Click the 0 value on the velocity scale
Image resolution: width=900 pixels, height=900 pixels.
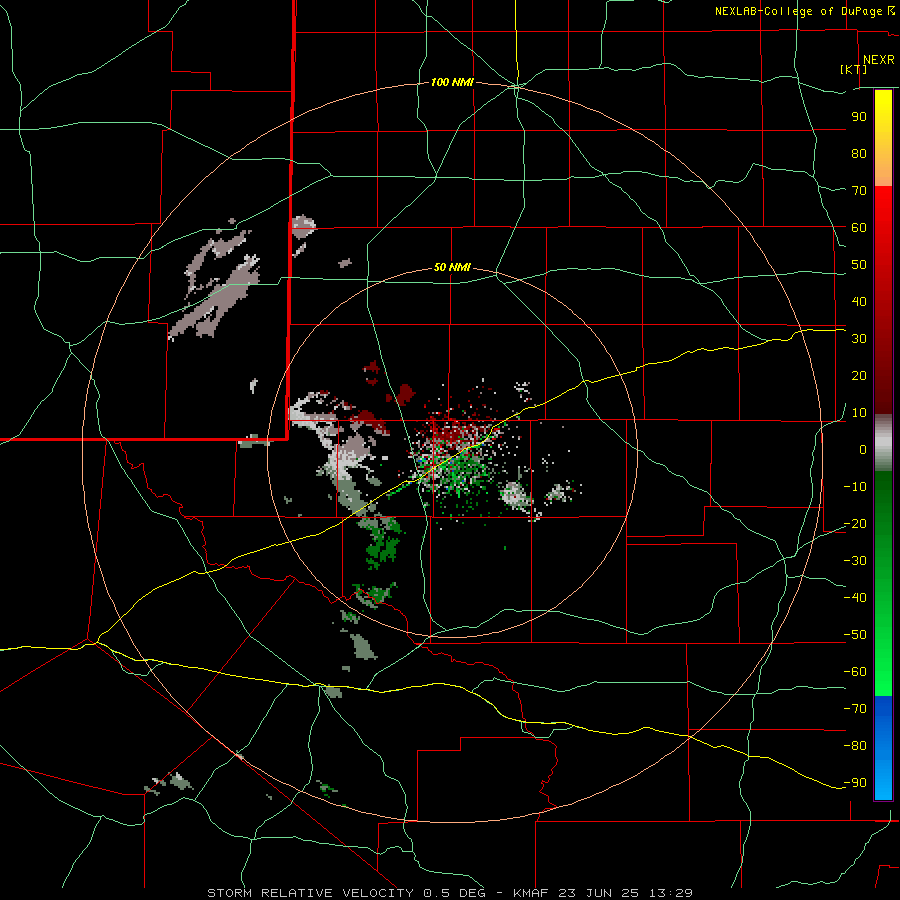[x=863, y=449]
